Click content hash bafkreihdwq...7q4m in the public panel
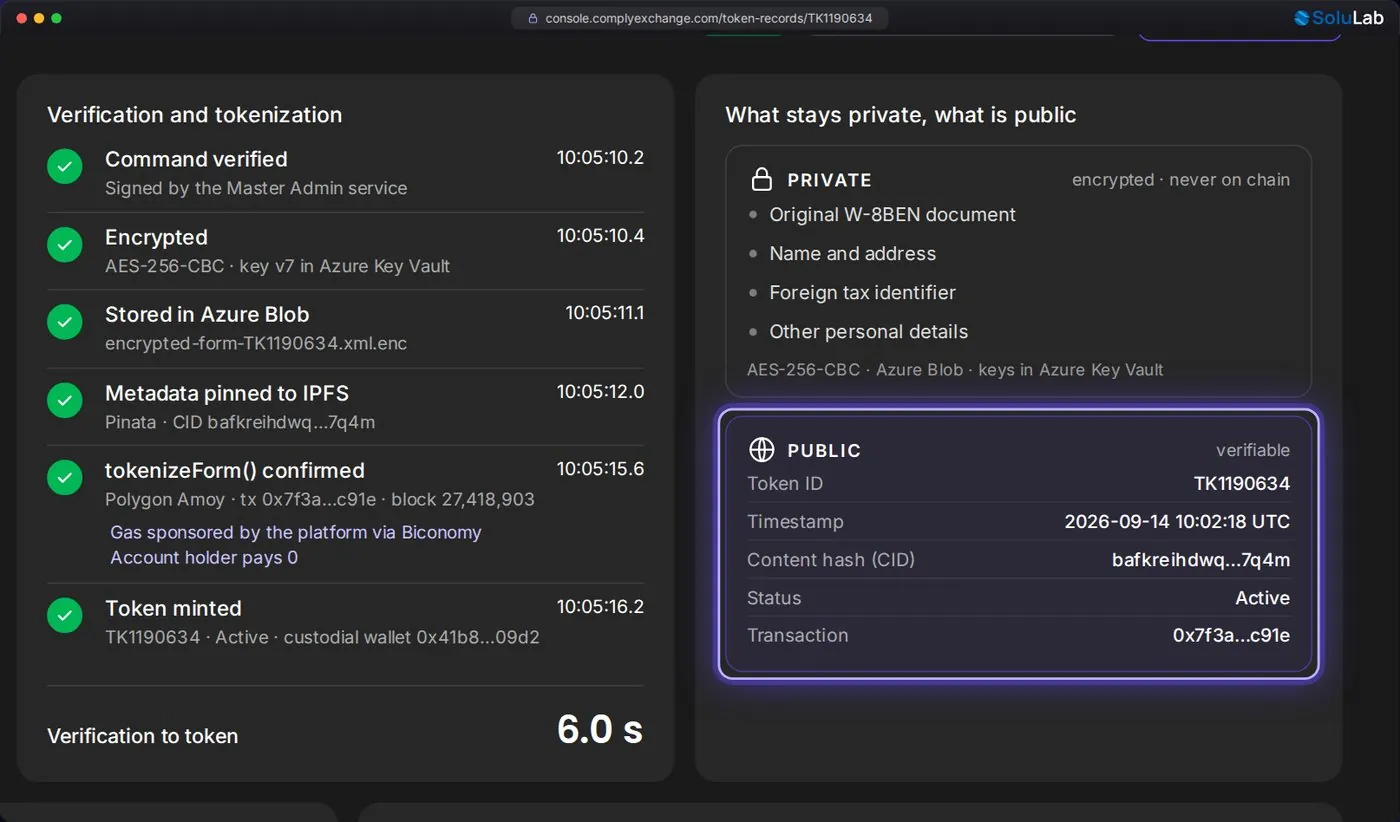Image resolution: width=1400 pixels, height=822 pixels. click(1201, 560)
